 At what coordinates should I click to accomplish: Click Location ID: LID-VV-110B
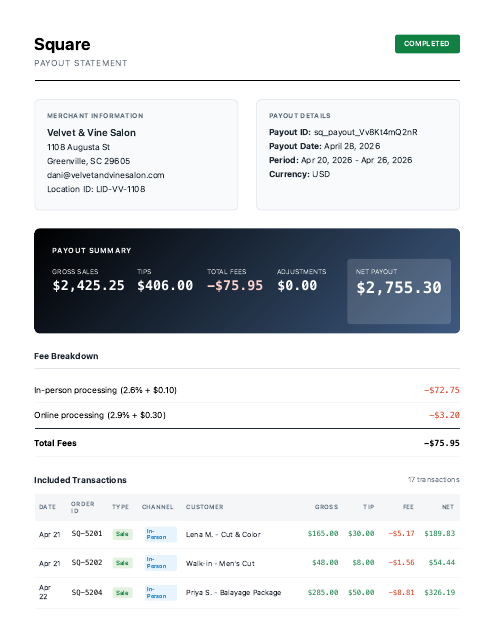[96, 189]
